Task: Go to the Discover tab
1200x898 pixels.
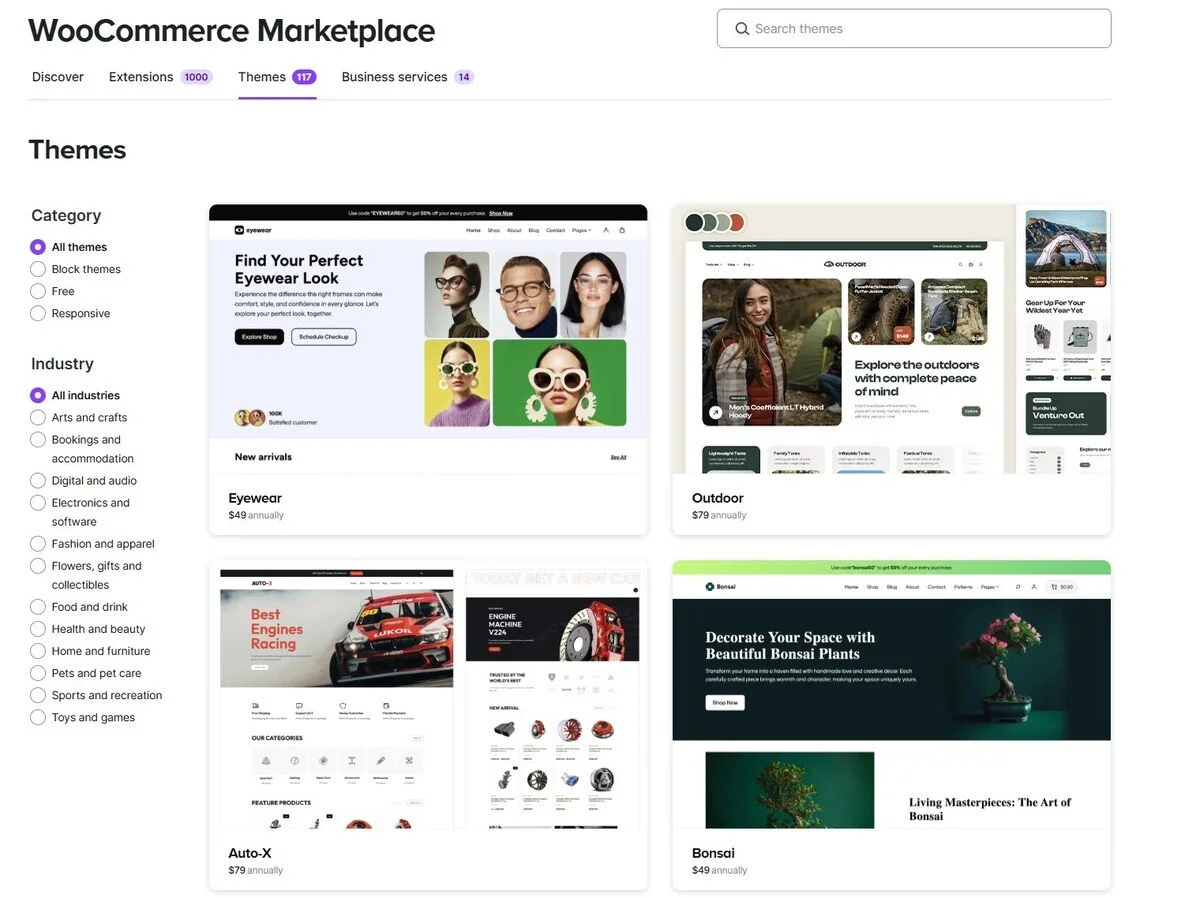Action: tap(58, 77)
